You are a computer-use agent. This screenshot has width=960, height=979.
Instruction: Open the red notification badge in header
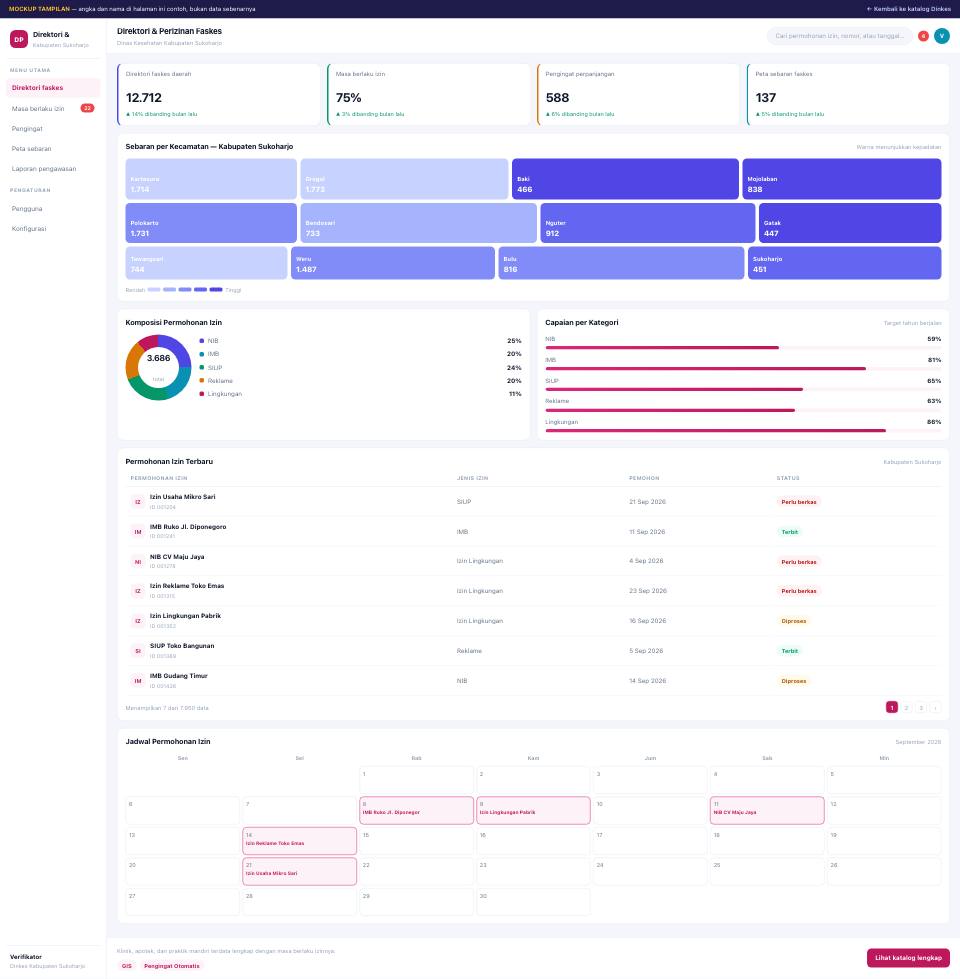point(923,36)
